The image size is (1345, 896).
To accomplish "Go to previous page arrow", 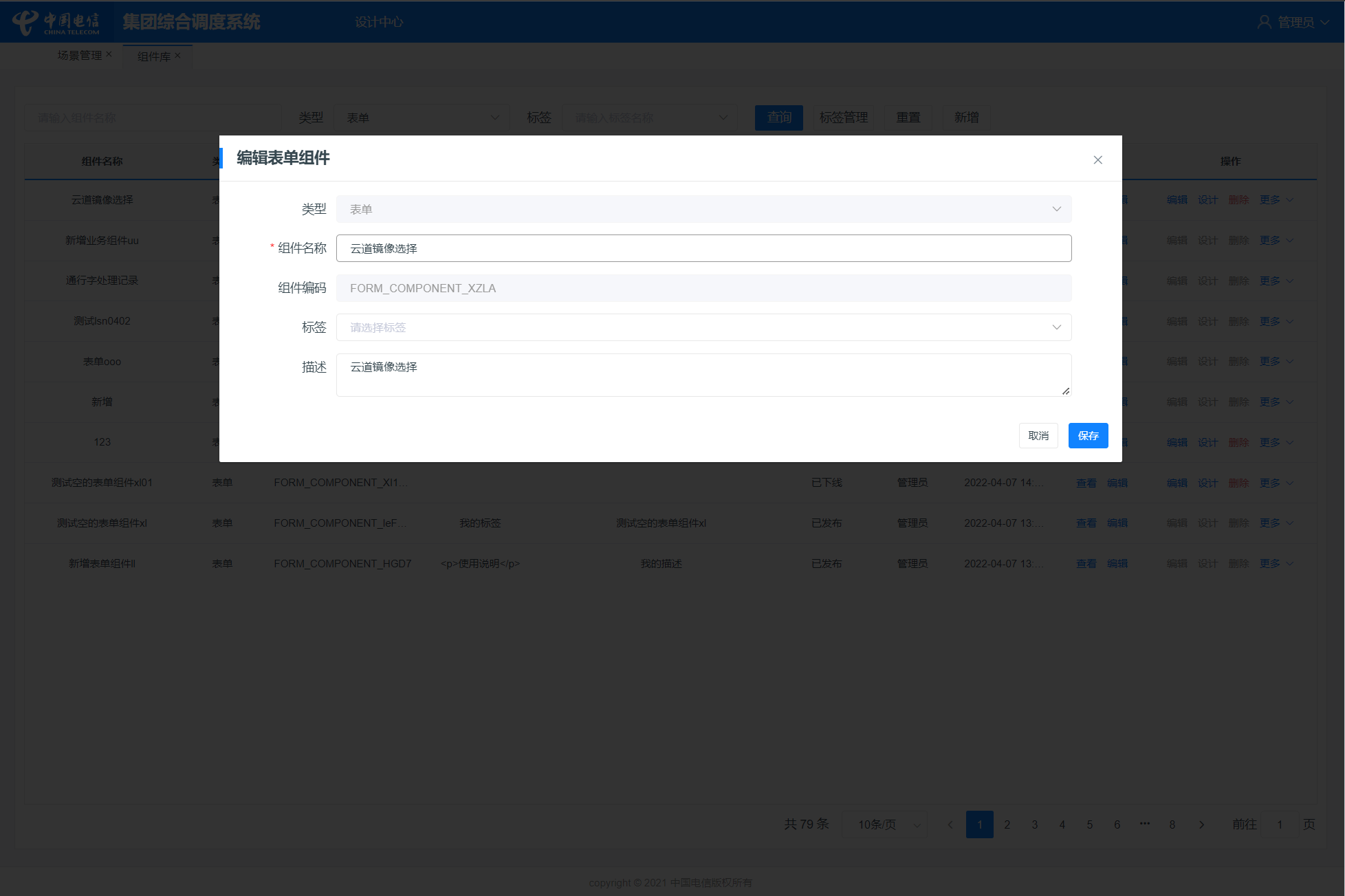I will 950,824.
